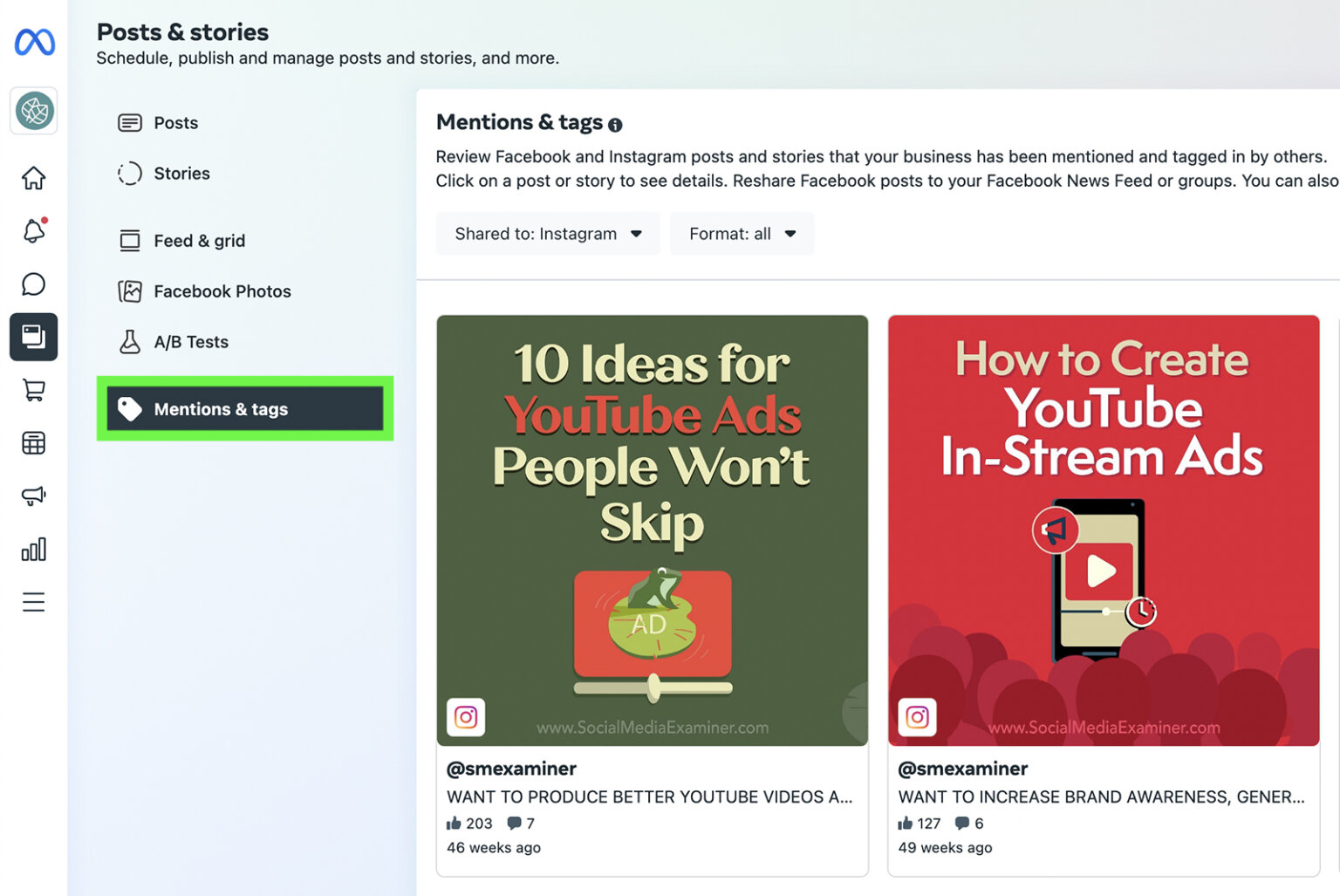
Task: Open the Feed & grid tab
Action: tap(199, 241)
